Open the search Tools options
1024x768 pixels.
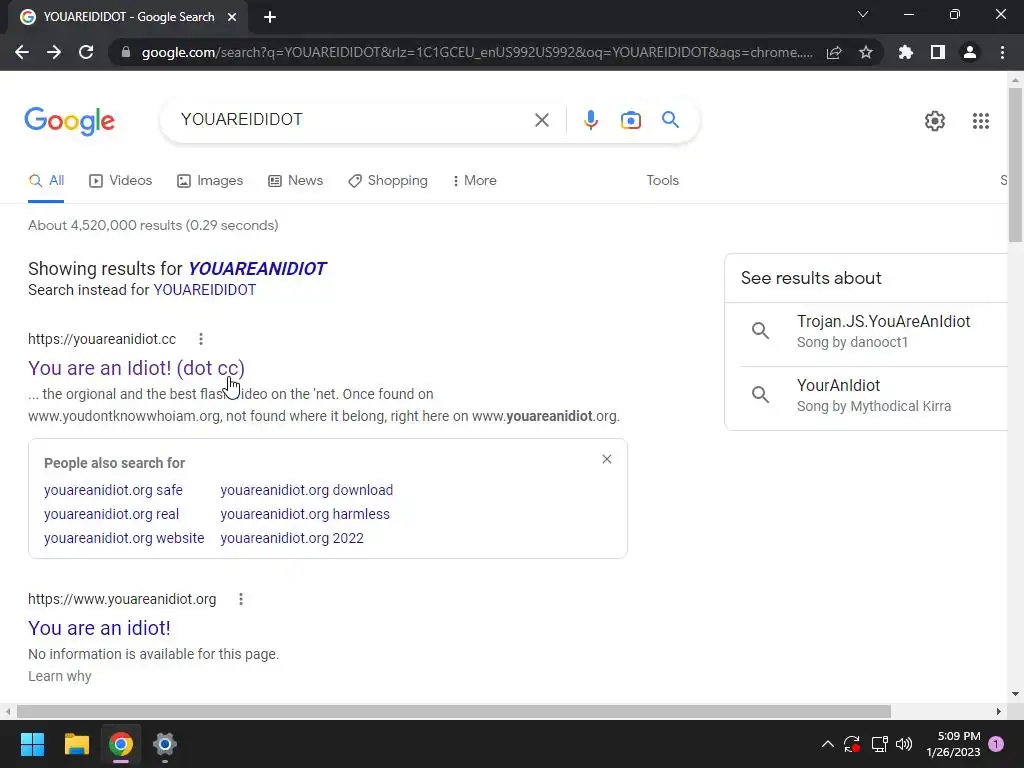coord(662,180)
